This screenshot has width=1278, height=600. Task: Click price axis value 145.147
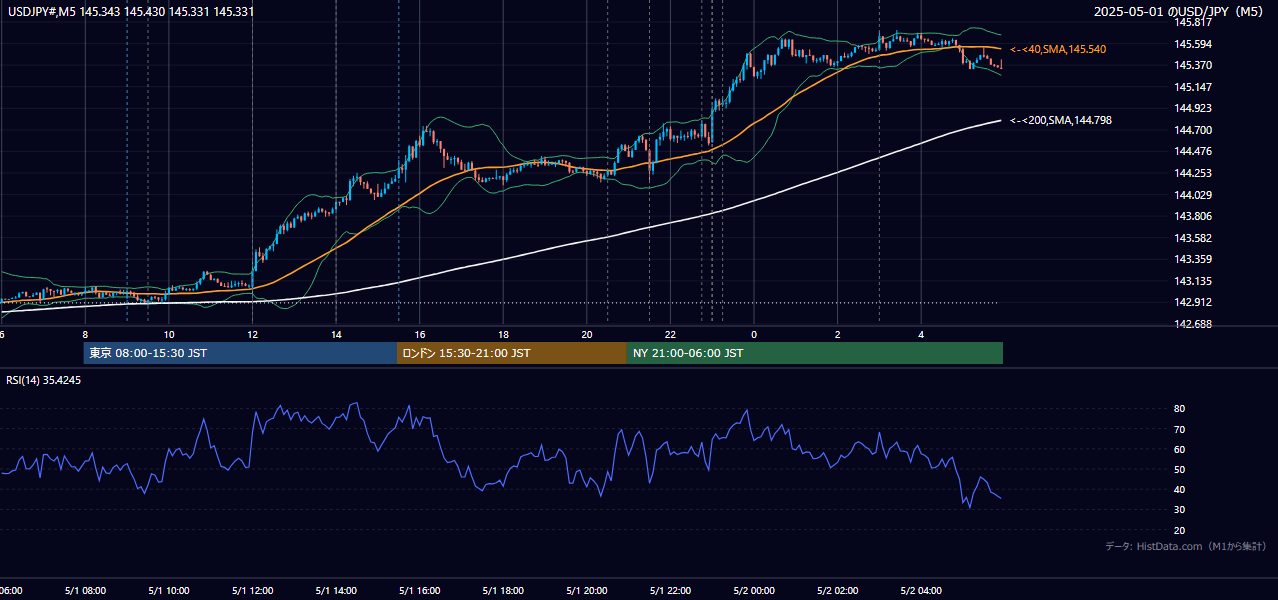[x=1192, y=87]
